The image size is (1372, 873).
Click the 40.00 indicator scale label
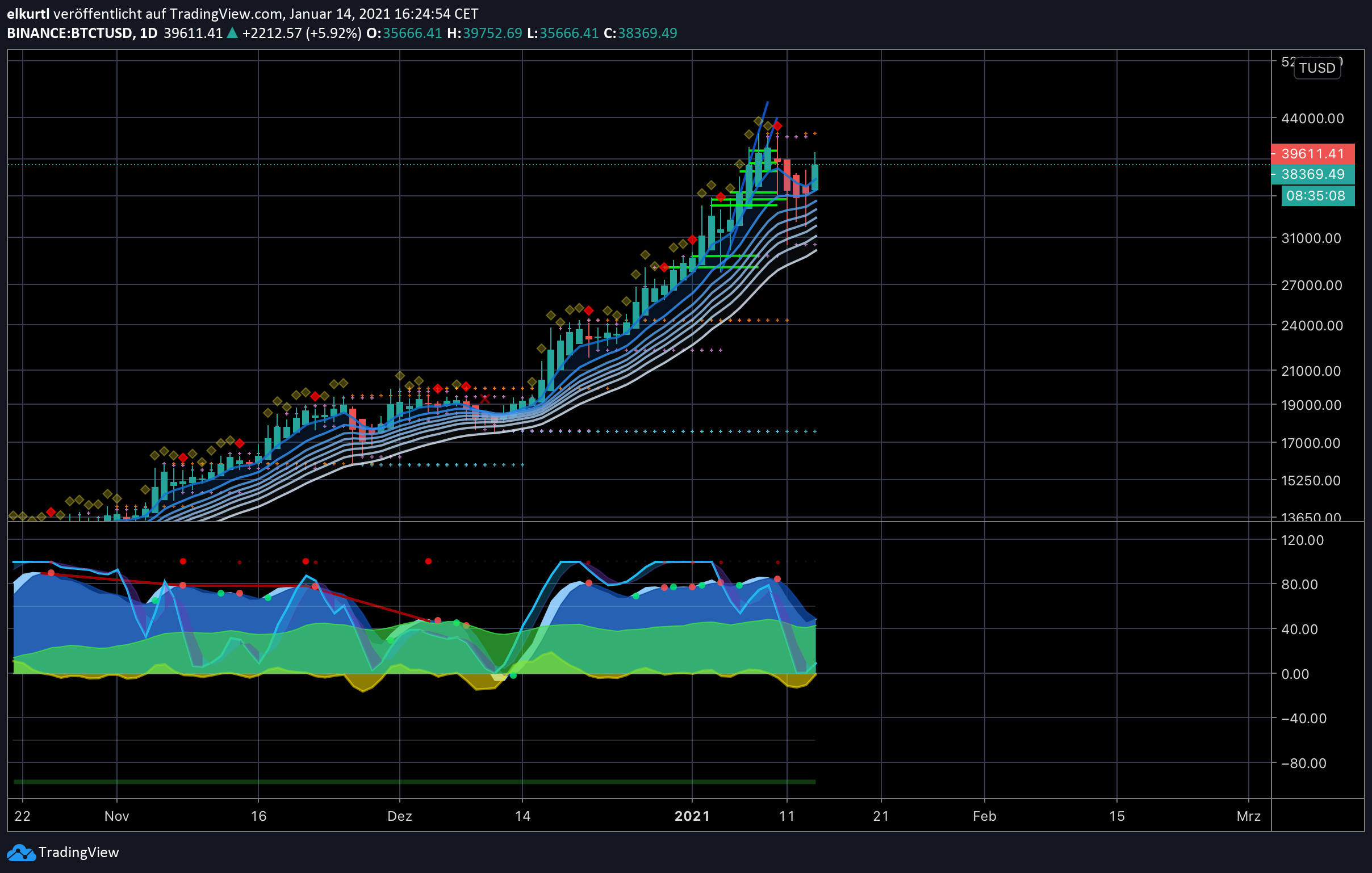tap(1299, 629)
